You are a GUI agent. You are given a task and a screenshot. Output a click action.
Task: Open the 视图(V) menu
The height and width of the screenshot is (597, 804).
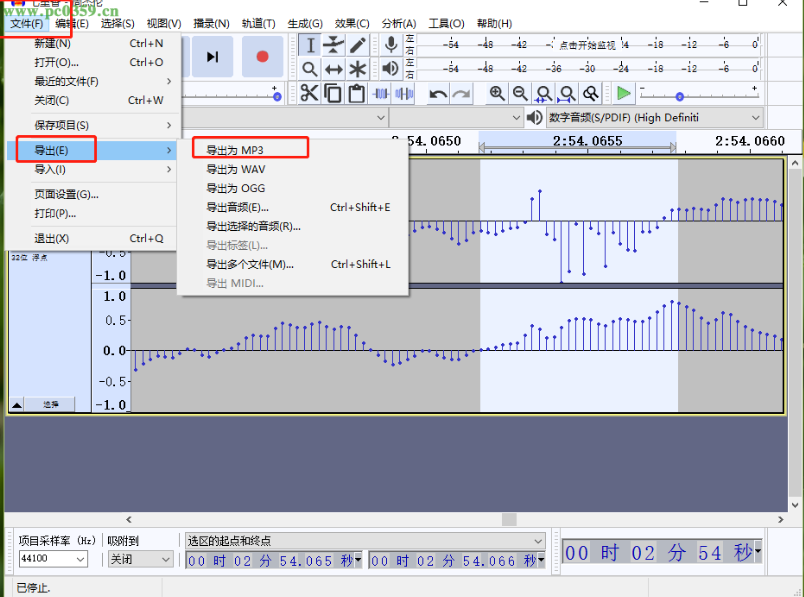(164, 24)
